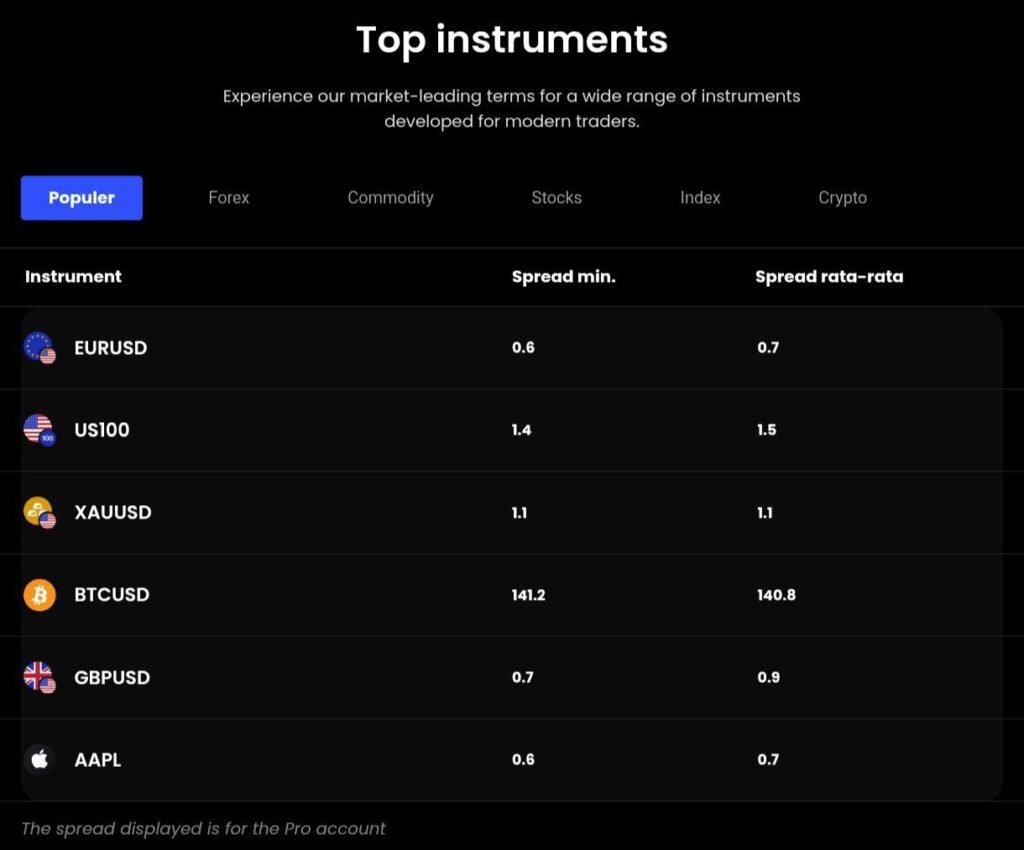Click the XAUUSD gold coins icon
Image resolution: width=1024 pixels, height=850 pixels.
(40, 512)
